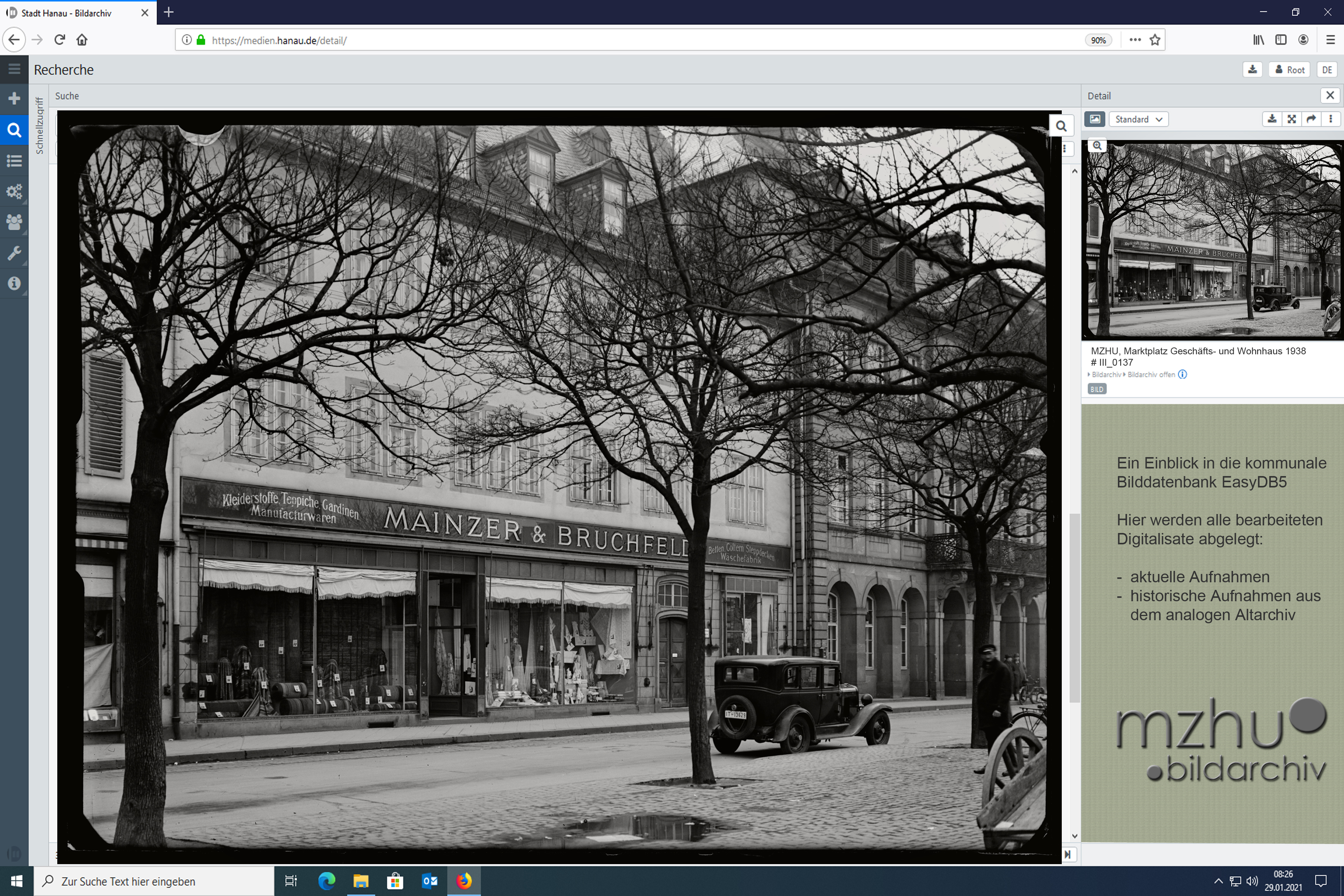Close the Detail panel
The width and height of the screenshot is (1344, 896).
pos(1330,96)
